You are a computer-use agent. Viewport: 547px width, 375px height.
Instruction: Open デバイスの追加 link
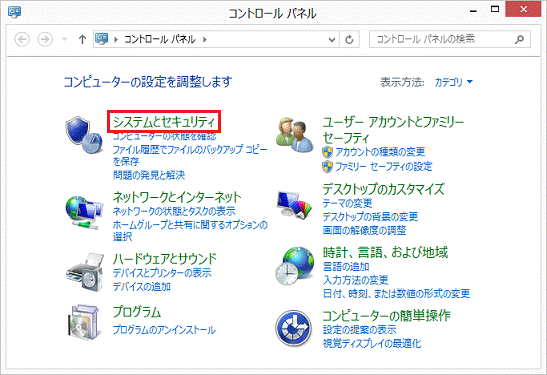[142, 286]
